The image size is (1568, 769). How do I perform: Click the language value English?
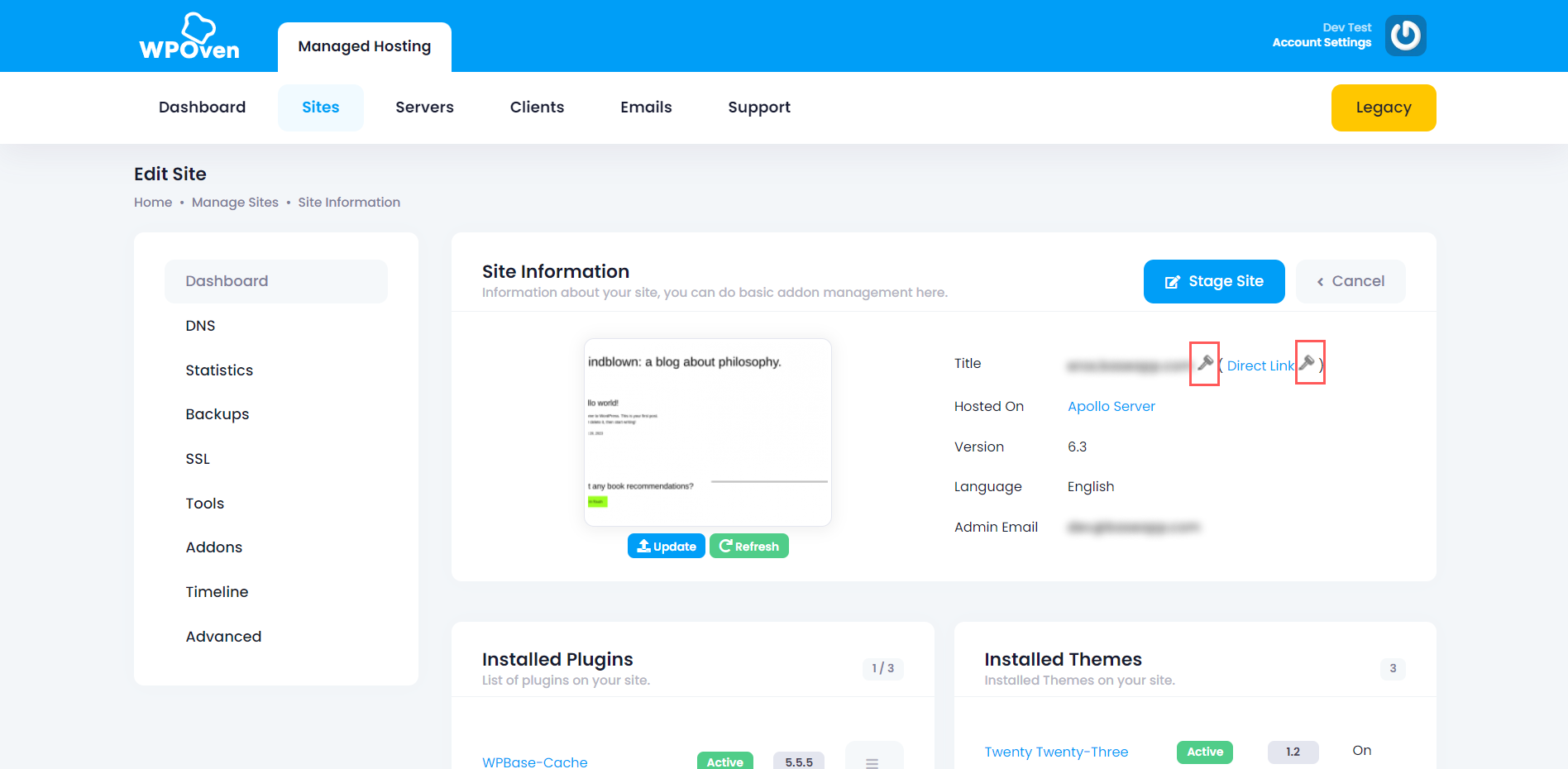1091,486
